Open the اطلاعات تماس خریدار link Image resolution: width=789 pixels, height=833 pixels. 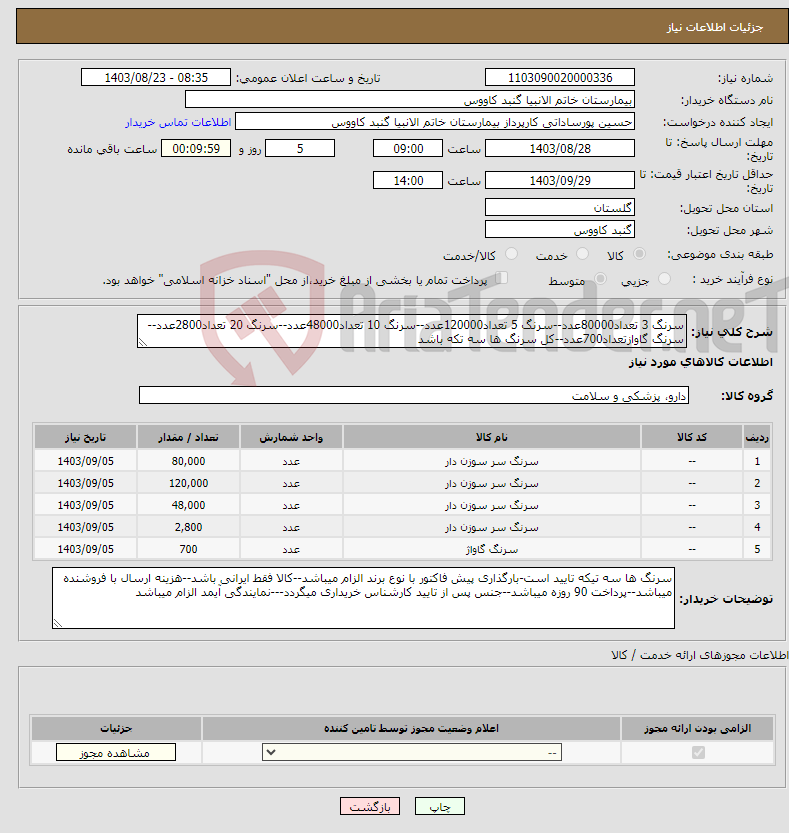click(178, 122)
